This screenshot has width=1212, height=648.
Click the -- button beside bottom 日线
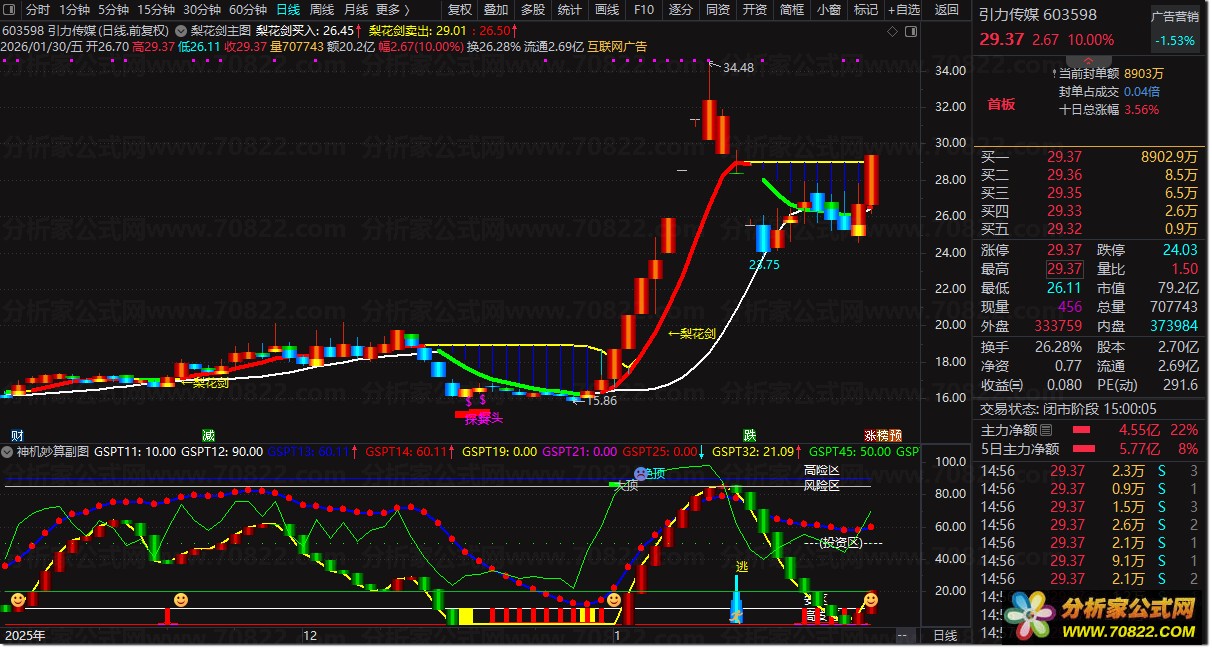pos(904,635)
